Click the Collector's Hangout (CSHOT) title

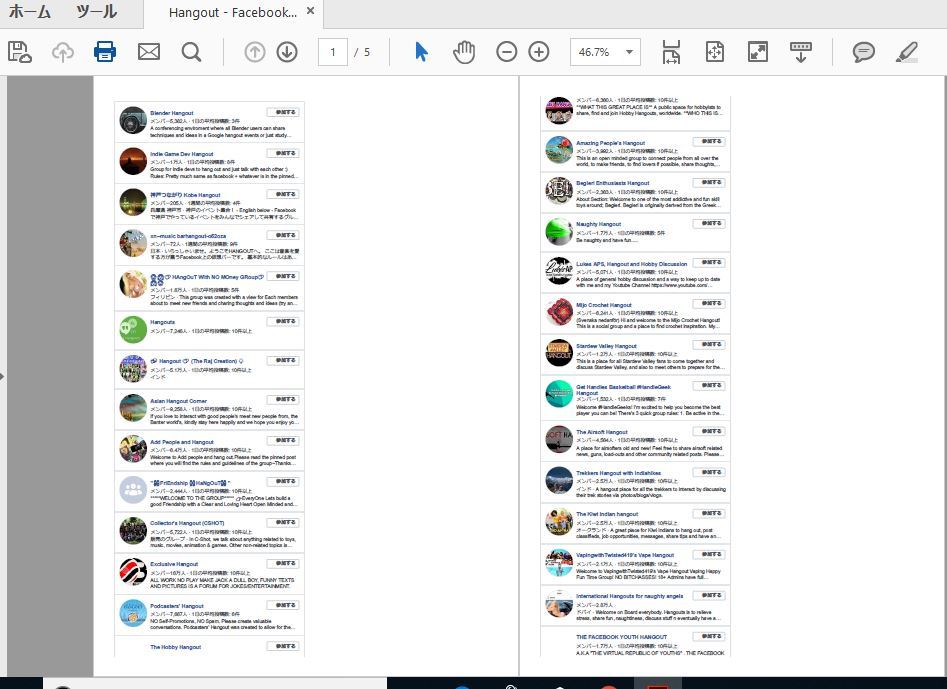187,523
